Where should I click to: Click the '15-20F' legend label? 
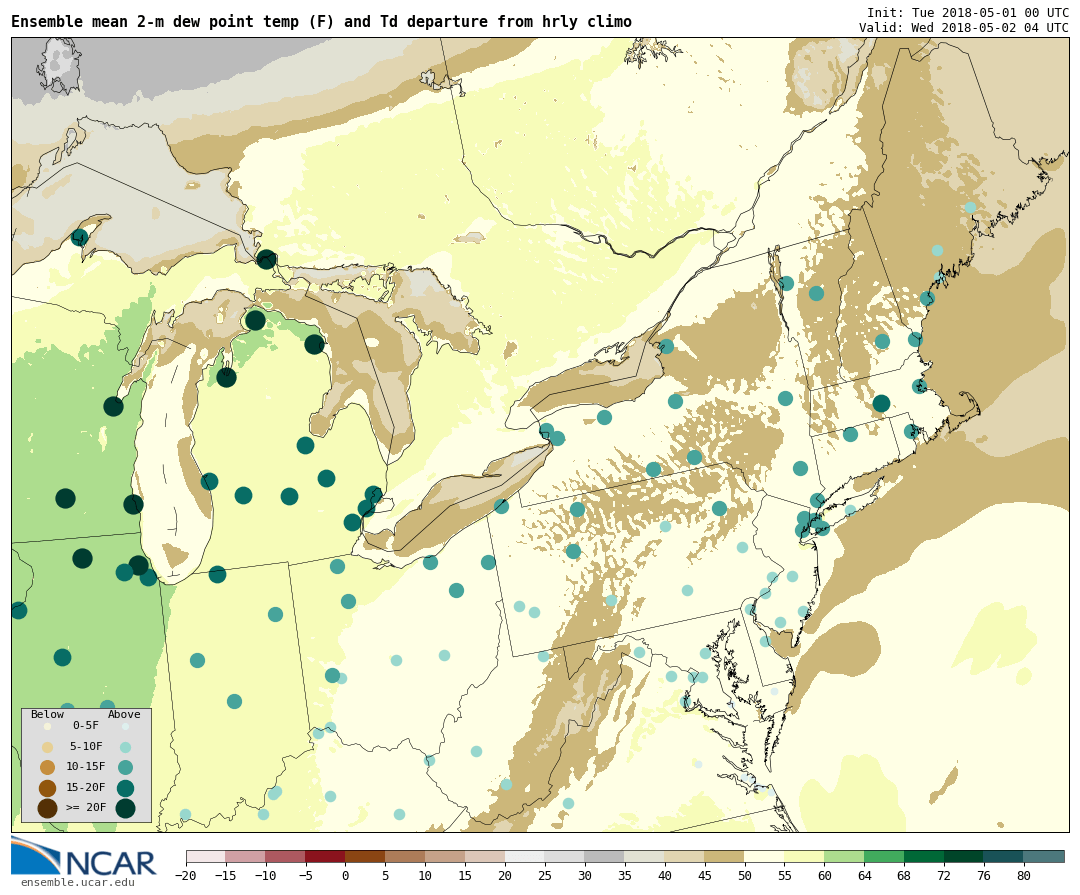coord(86,787)
